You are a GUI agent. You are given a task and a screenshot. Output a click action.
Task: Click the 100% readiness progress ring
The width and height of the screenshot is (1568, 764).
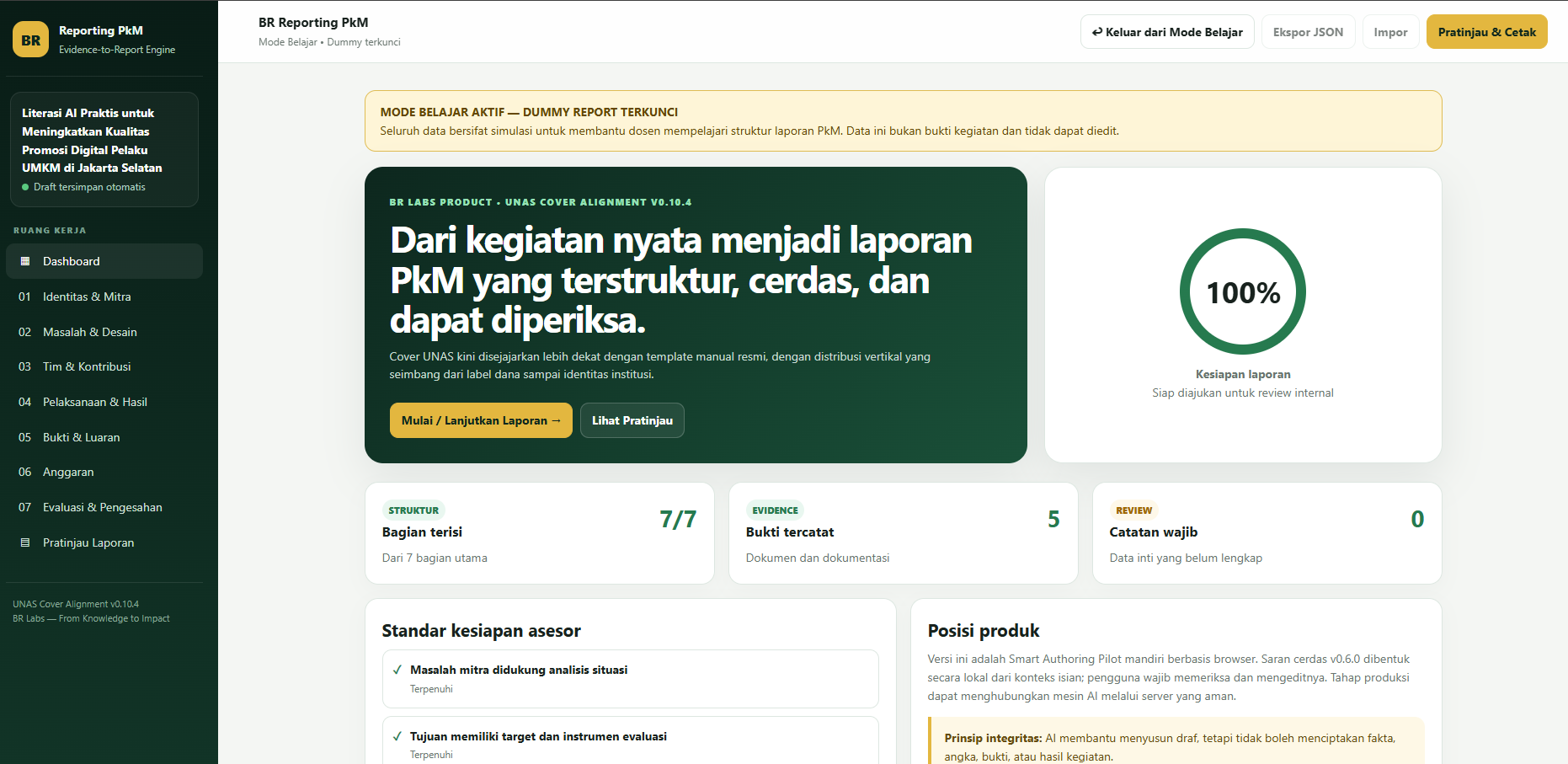click(x=1243, y=291)
